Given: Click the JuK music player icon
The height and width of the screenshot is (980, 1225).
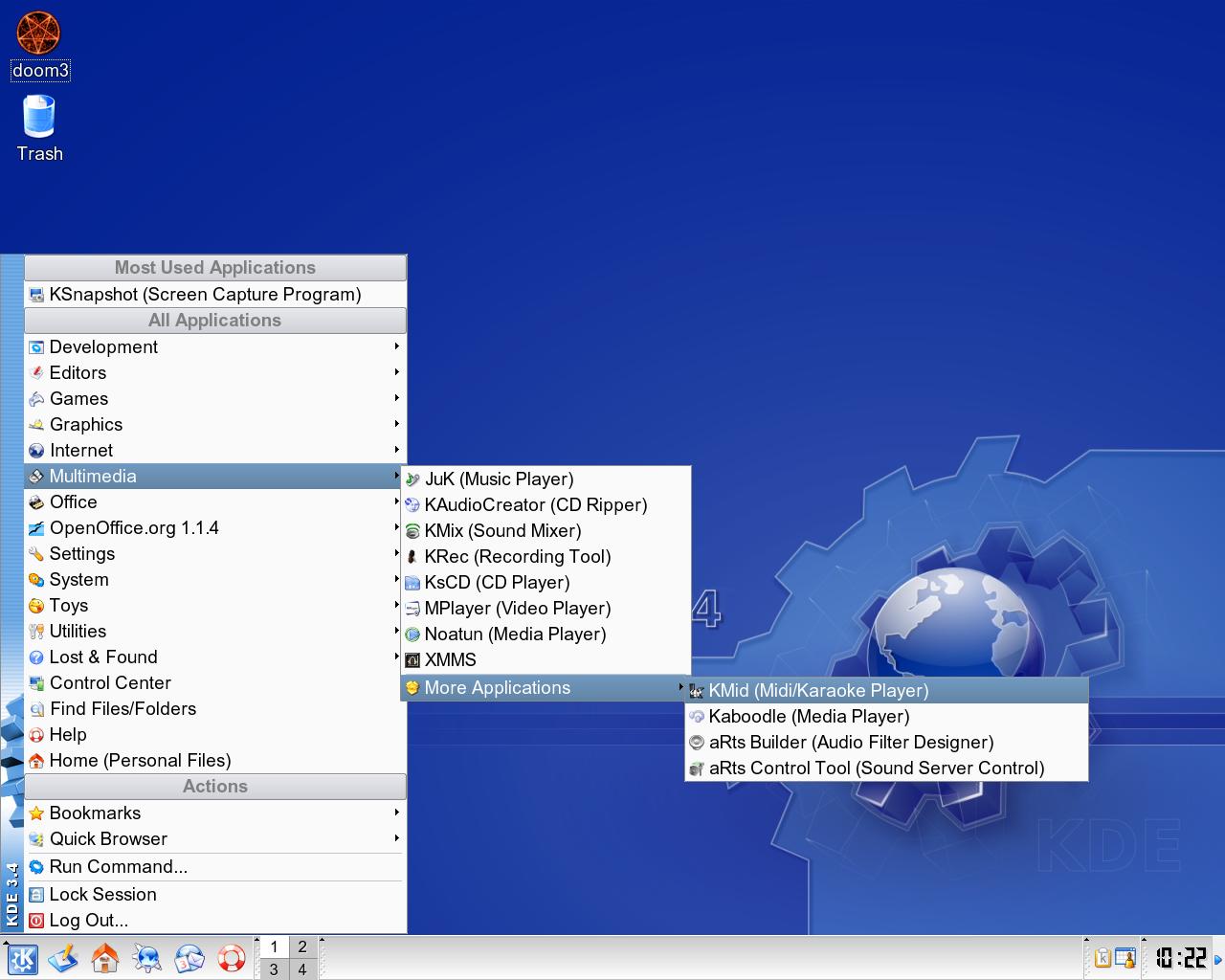Looking at the screenshot, I should click(412, 479).
